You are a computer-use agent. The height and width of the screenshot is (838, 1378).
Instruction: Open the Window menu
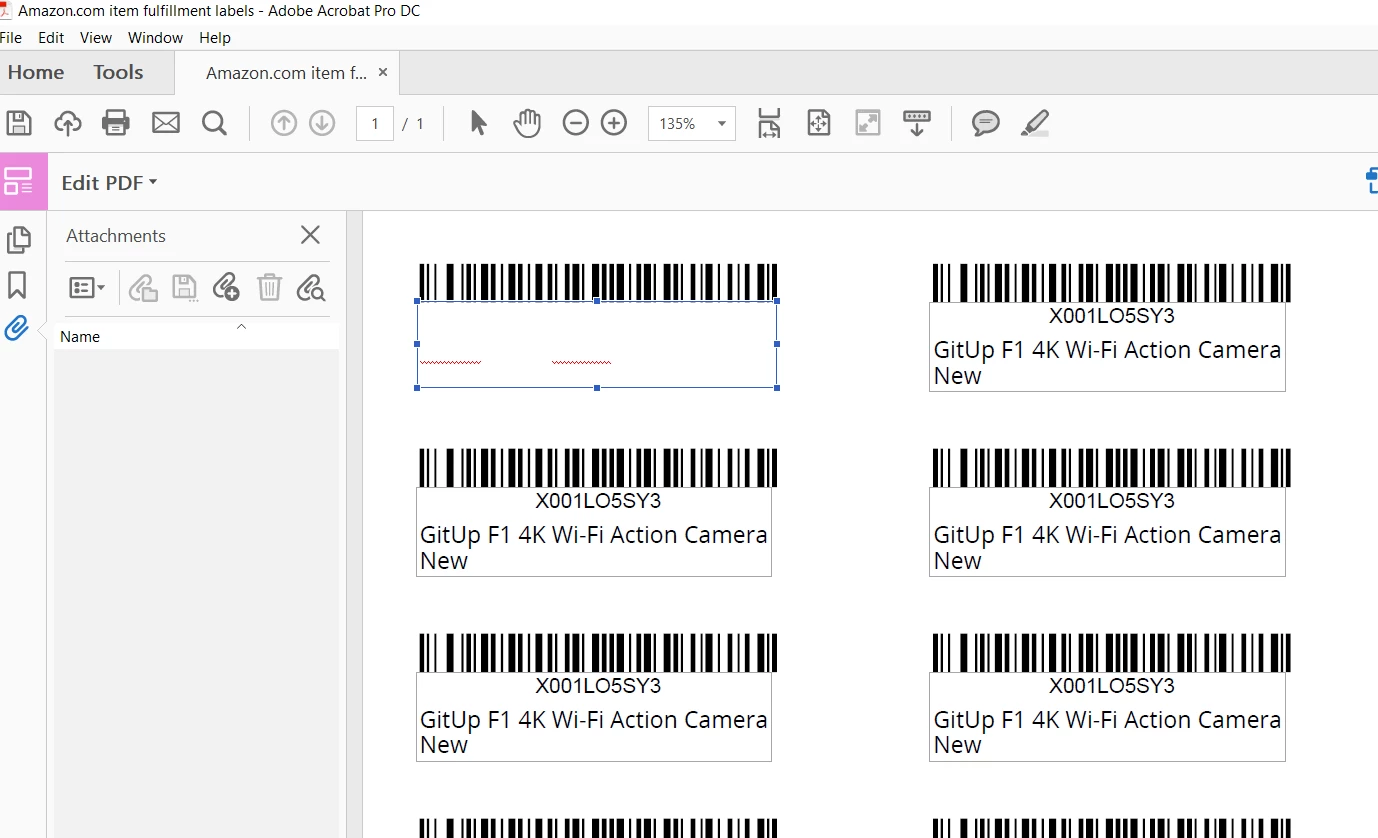tap(155, 37)
